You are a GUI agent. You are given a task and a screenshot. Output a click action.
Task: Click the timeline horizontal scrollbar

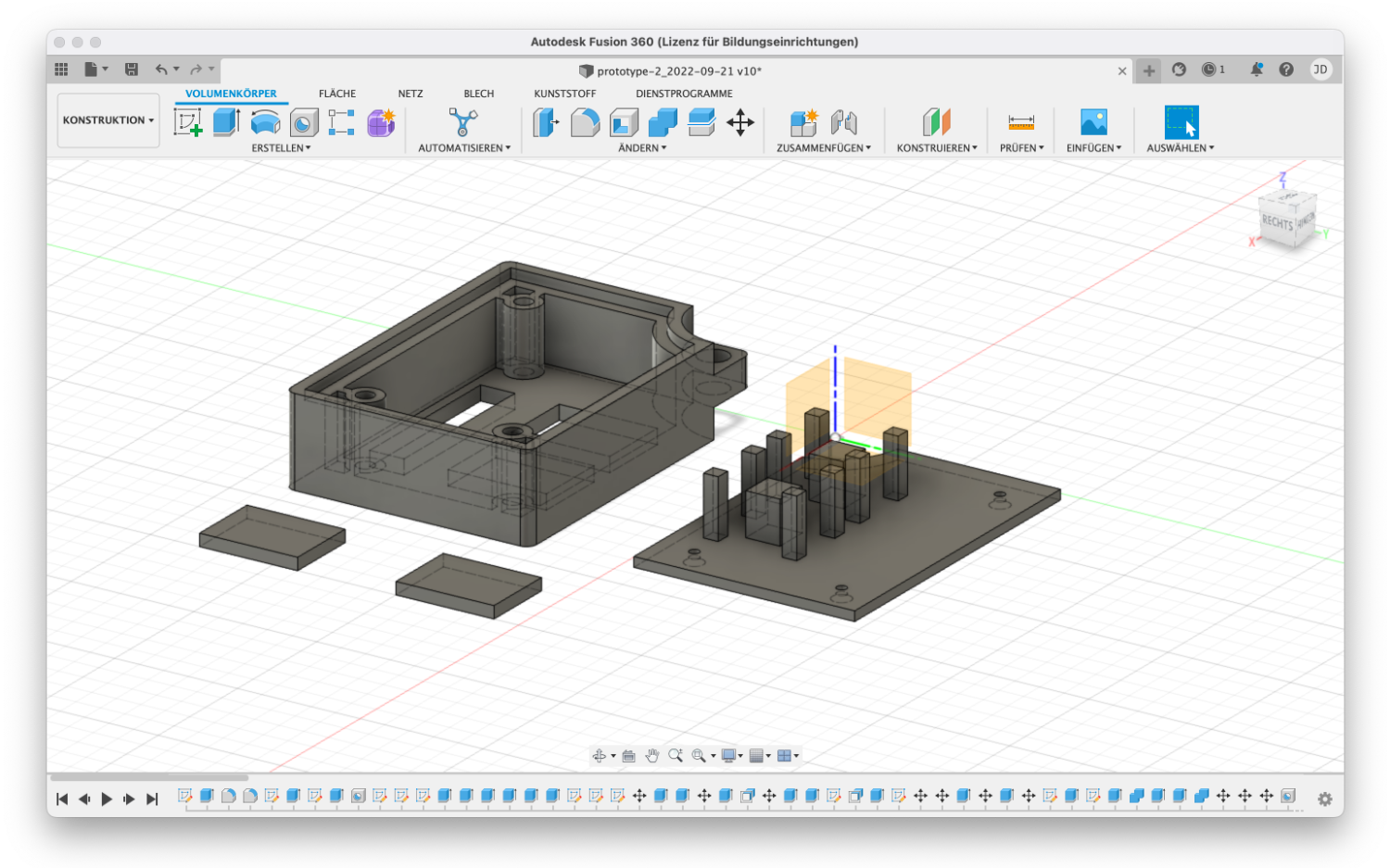click(149, 777)
